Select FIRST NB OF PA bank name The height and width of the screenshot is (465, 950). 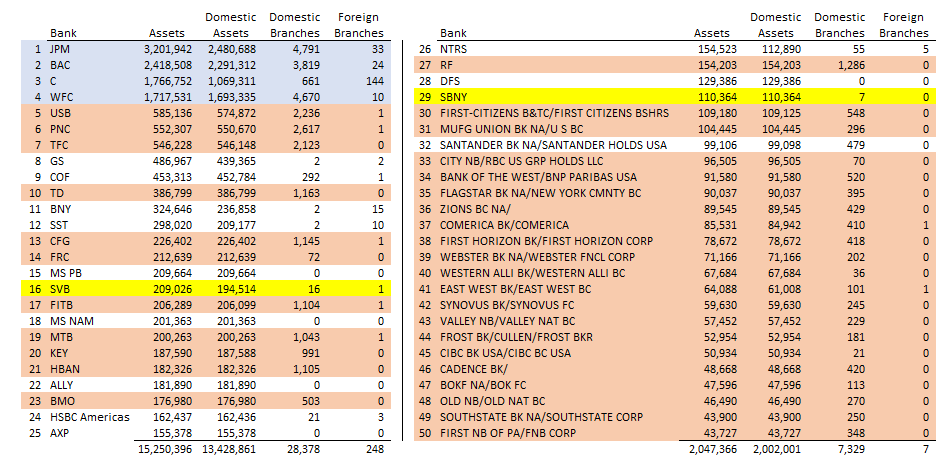[508, 433]
